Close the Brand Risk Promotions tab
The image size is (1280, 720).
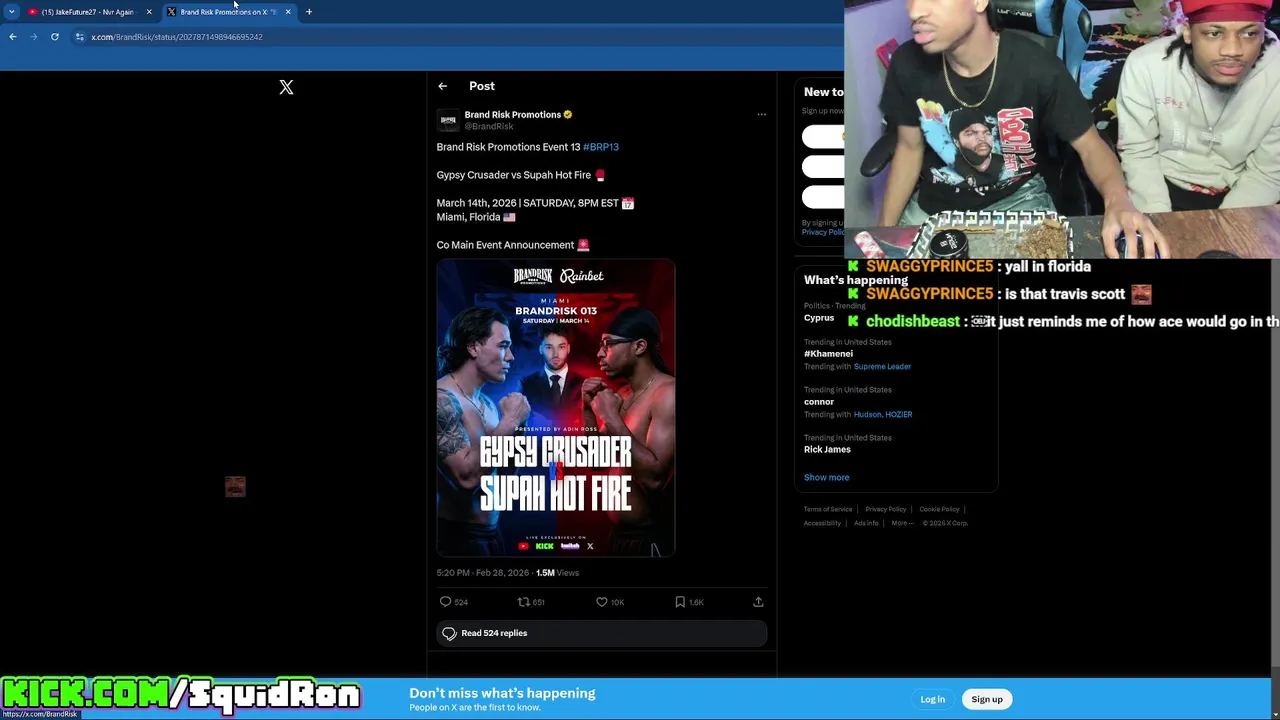click(288, 12)
